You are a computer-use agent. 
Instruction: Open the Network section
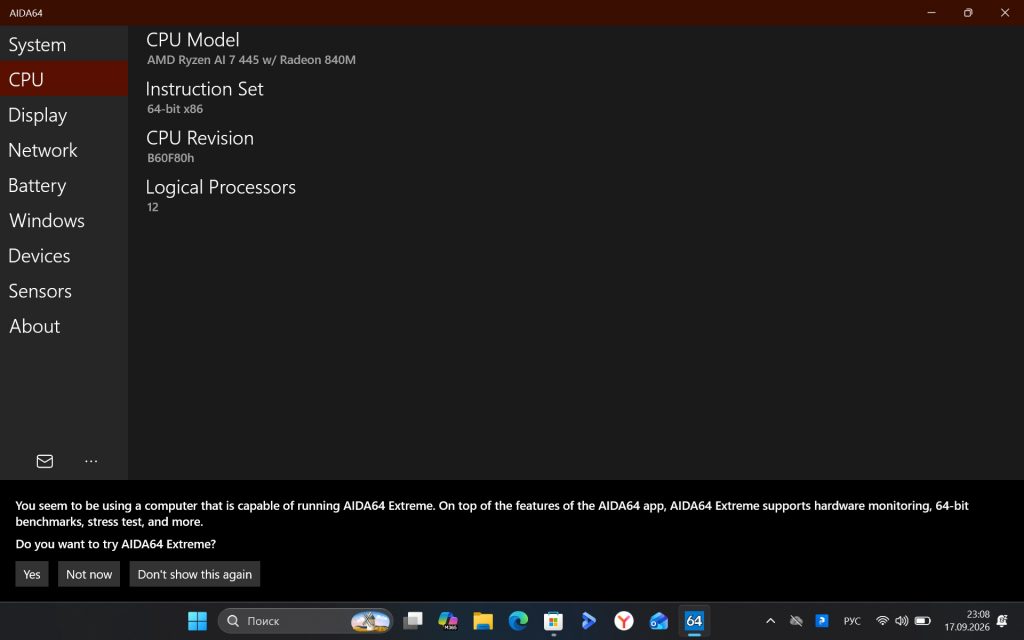coord(64,150)
